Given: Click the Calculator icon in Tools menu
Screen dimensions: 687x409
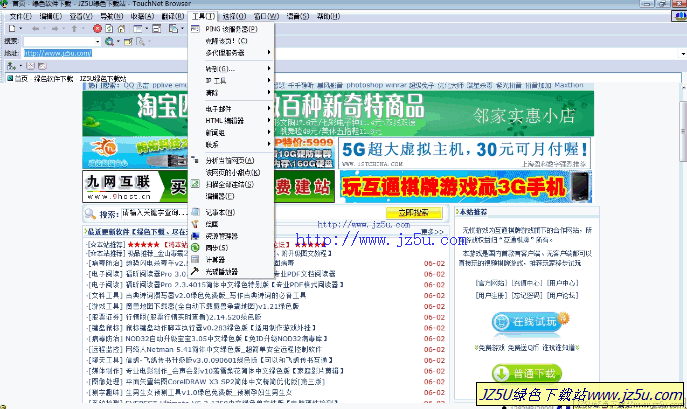Looking at the screenshot, I should 195,260.
